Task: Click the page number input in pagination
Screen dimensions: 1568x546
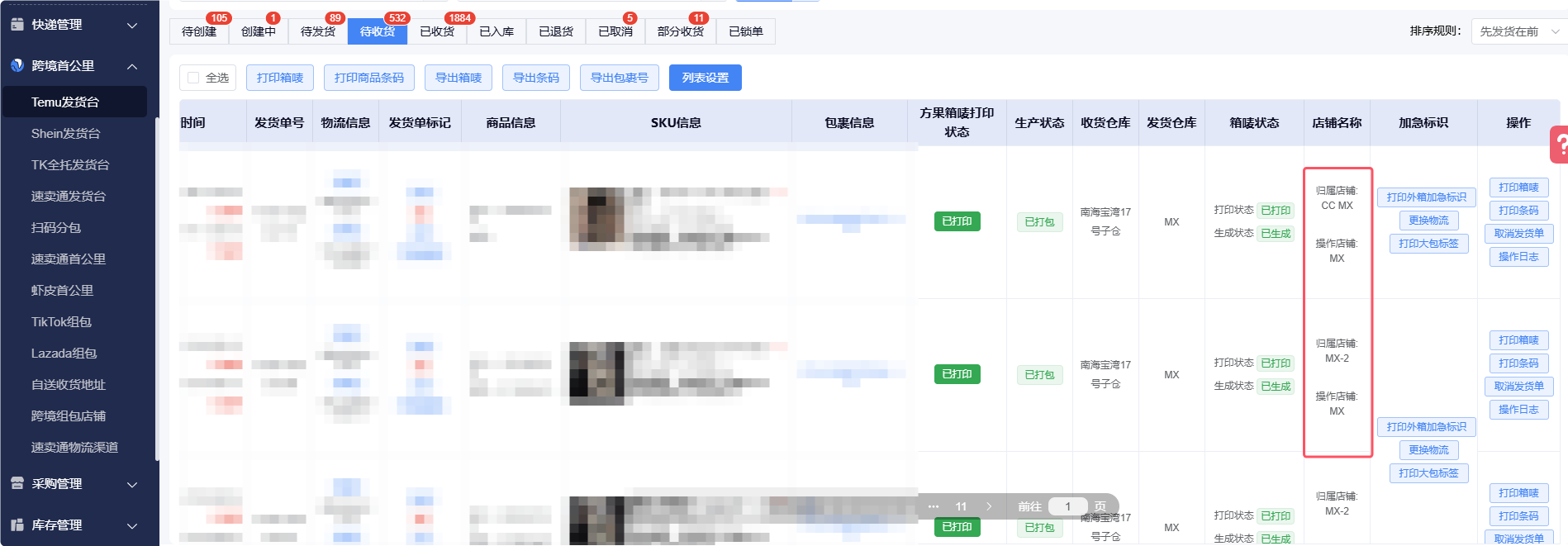Action: click(1067, 506)
